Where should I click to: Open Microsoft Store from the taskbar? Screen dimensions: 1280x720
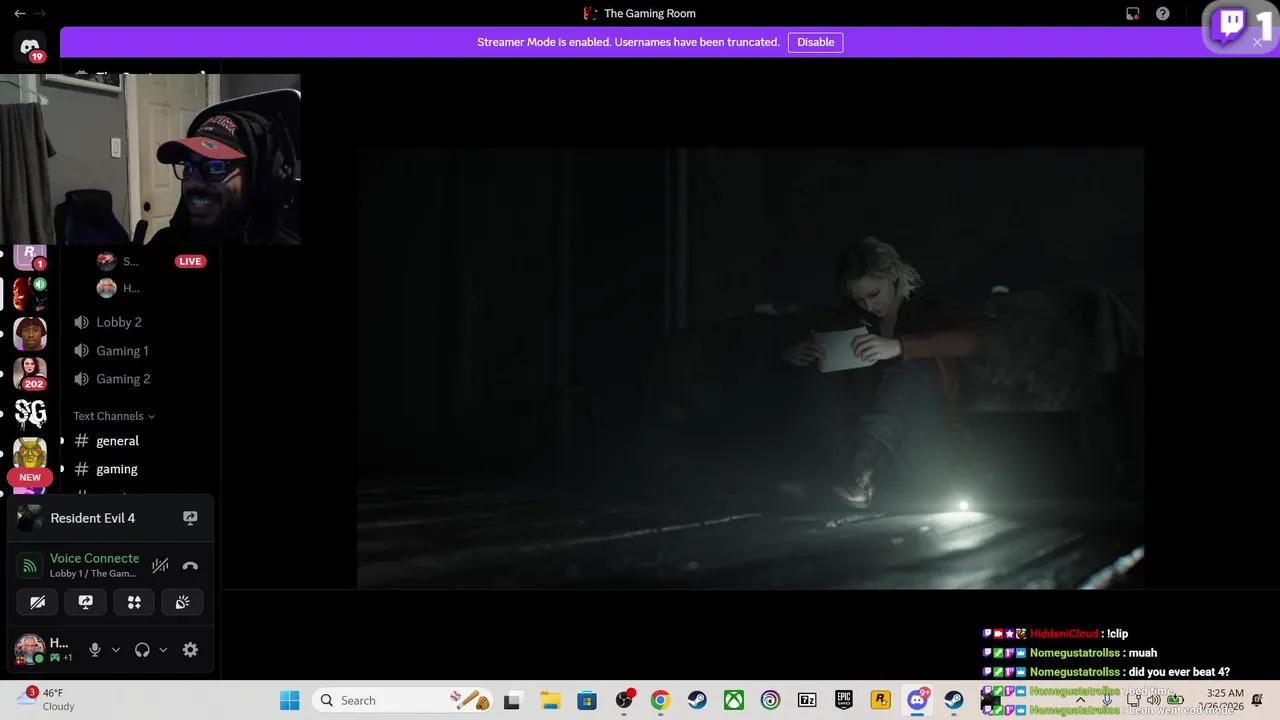pyautogui.click(x=587, y=700)
